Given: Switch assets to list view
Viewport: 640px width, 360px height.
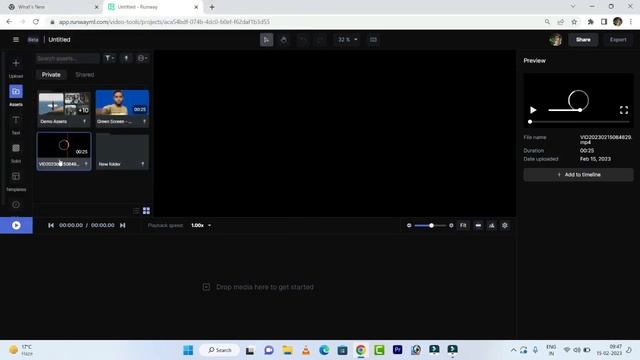Looking at the screenshot, I should tap(136, 211).
